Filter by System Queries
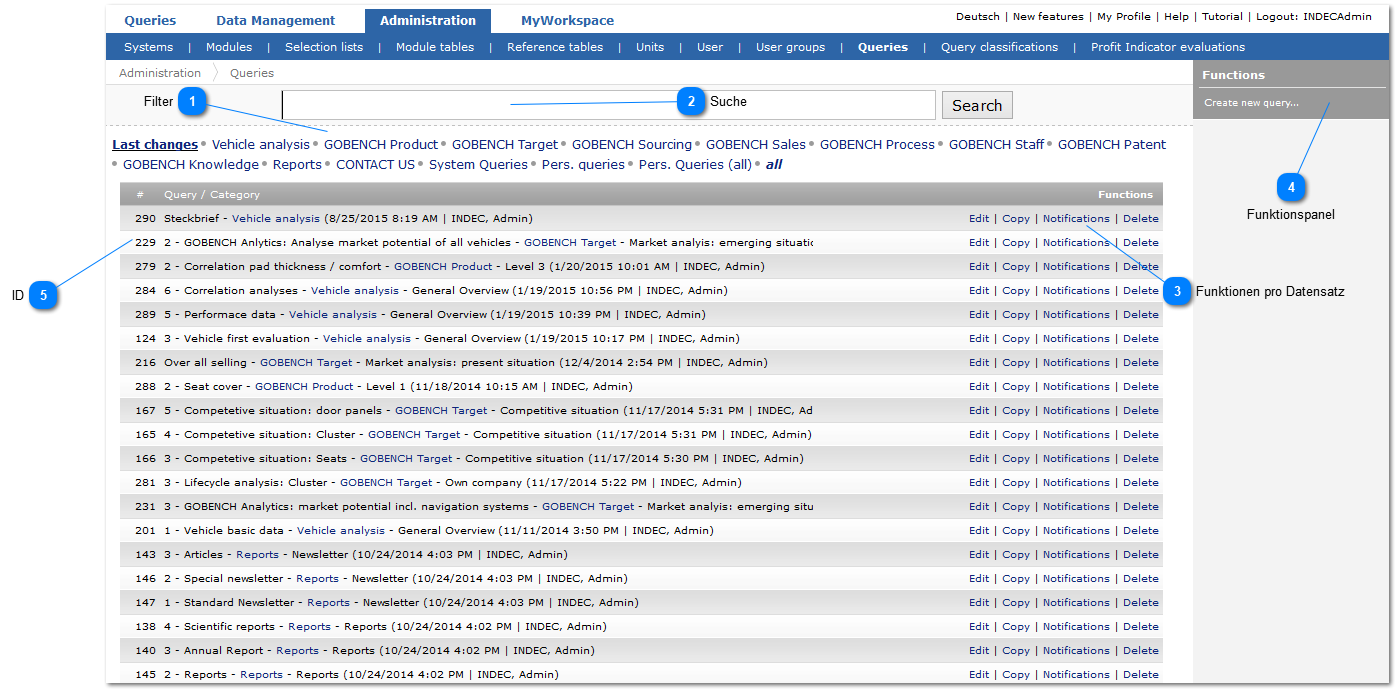The height and width of the screenshot is (692, 1398). tap(478, 165)
